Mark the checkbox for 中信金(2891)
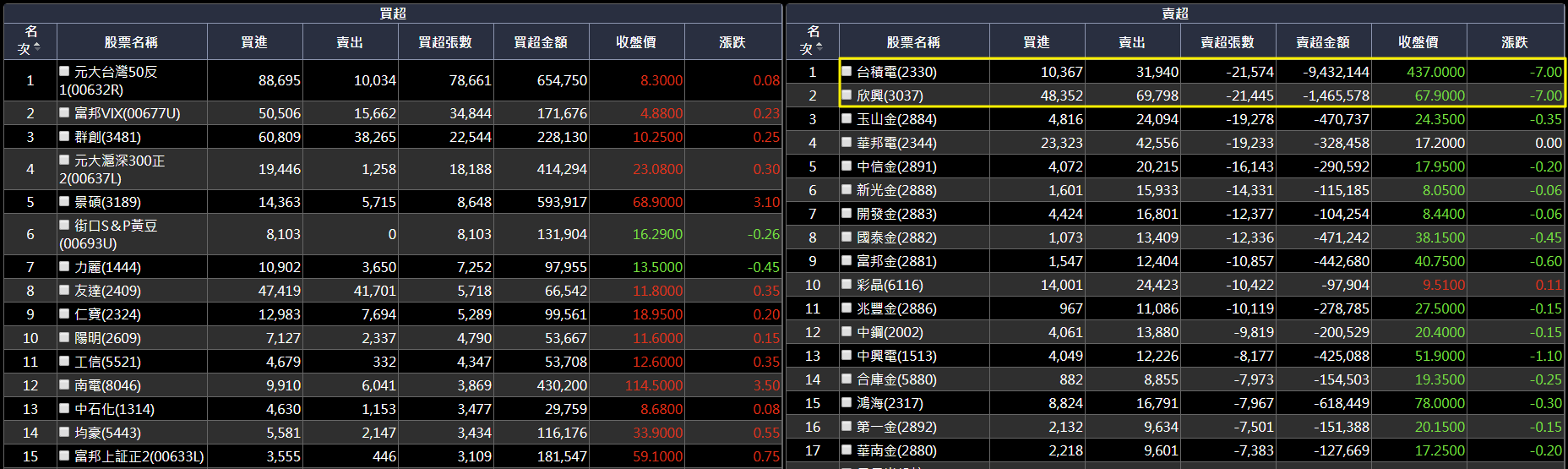 [x=847, y=166]
